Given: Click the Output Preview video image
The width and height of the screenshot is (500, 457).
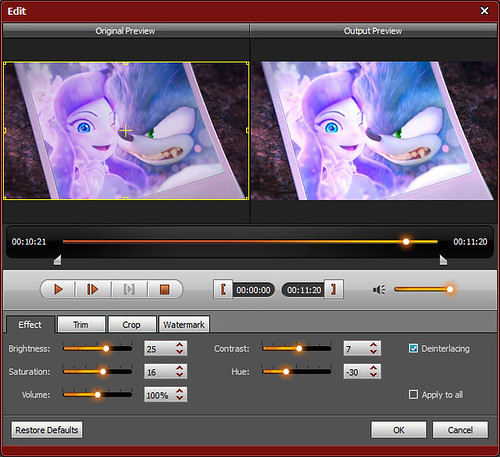Looking at the screenshot, I should coord(373,131).
